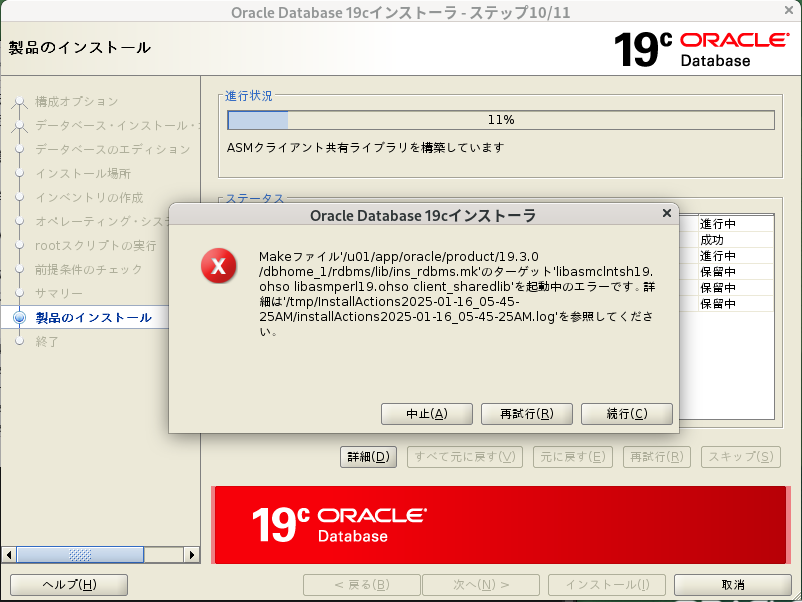
Task: Click the 中止(A) abort button
Action: 427,414
